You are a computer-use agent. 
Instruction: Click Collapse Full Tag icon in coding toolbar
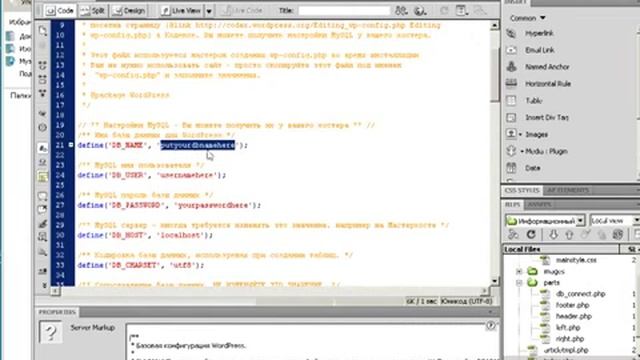point(42,65)
